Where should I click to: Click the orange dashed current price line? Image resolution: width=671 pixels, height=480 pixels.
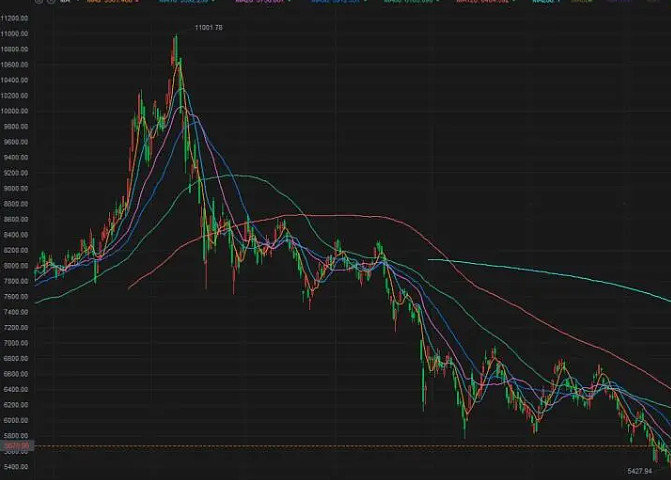353,446
